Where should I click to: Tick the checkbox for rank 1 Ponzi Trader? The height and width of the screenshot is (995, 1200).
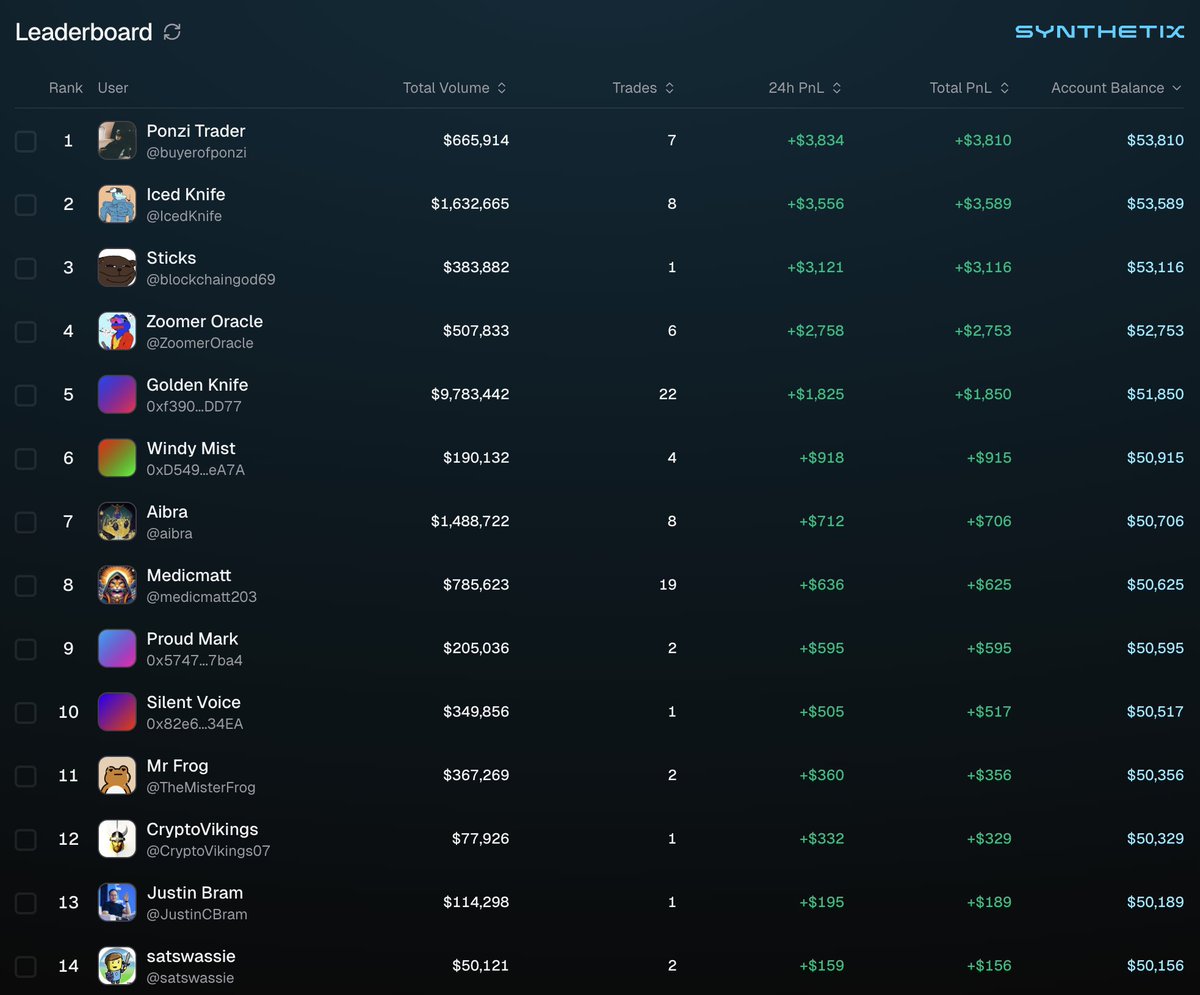tap(26, 141)
